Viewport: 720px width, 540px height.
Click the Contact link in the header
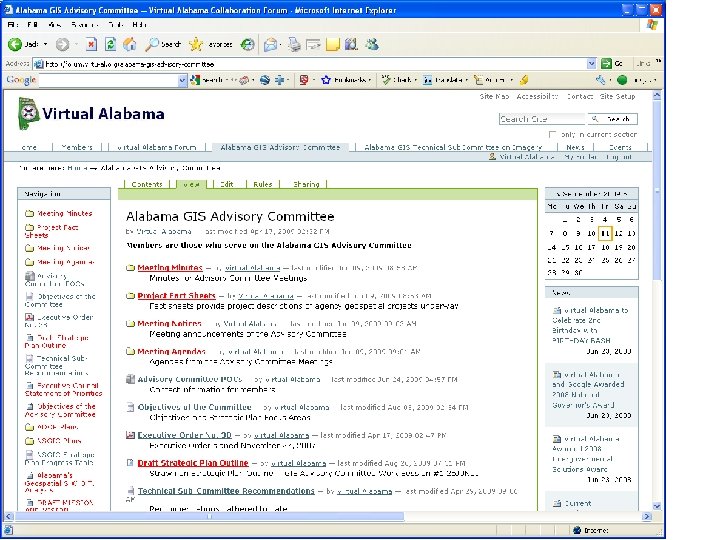[x=579, y=96]
